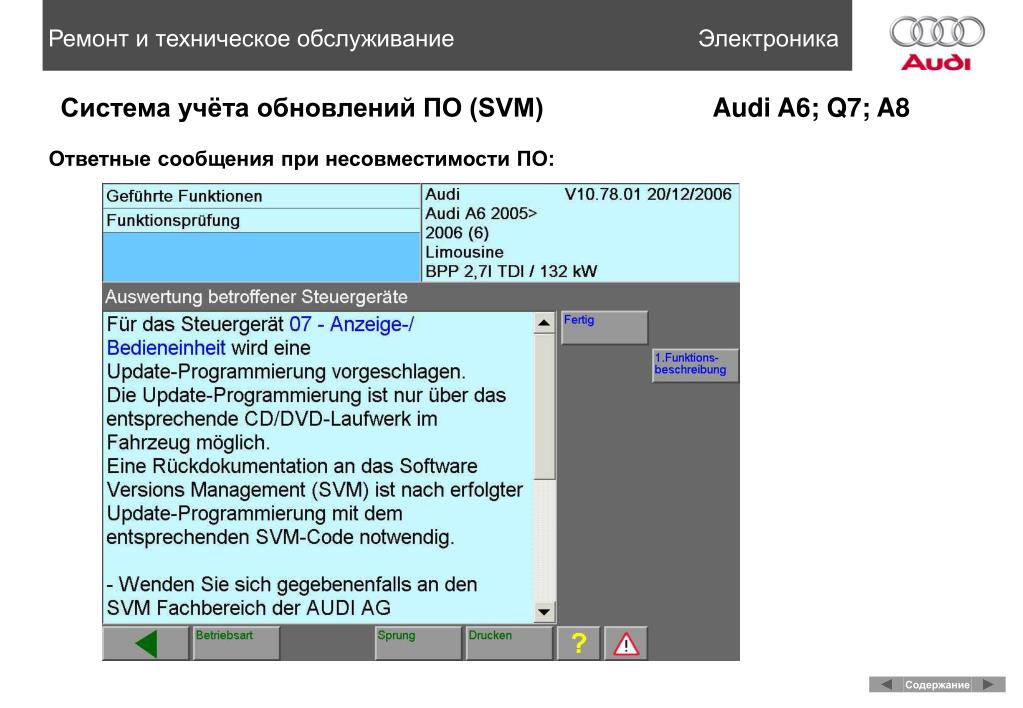Click 'BPP 2,7l TDI / 132 kW' line
Image resolution: width=1023 pixels, height=708 pixels.
[511, 271]
